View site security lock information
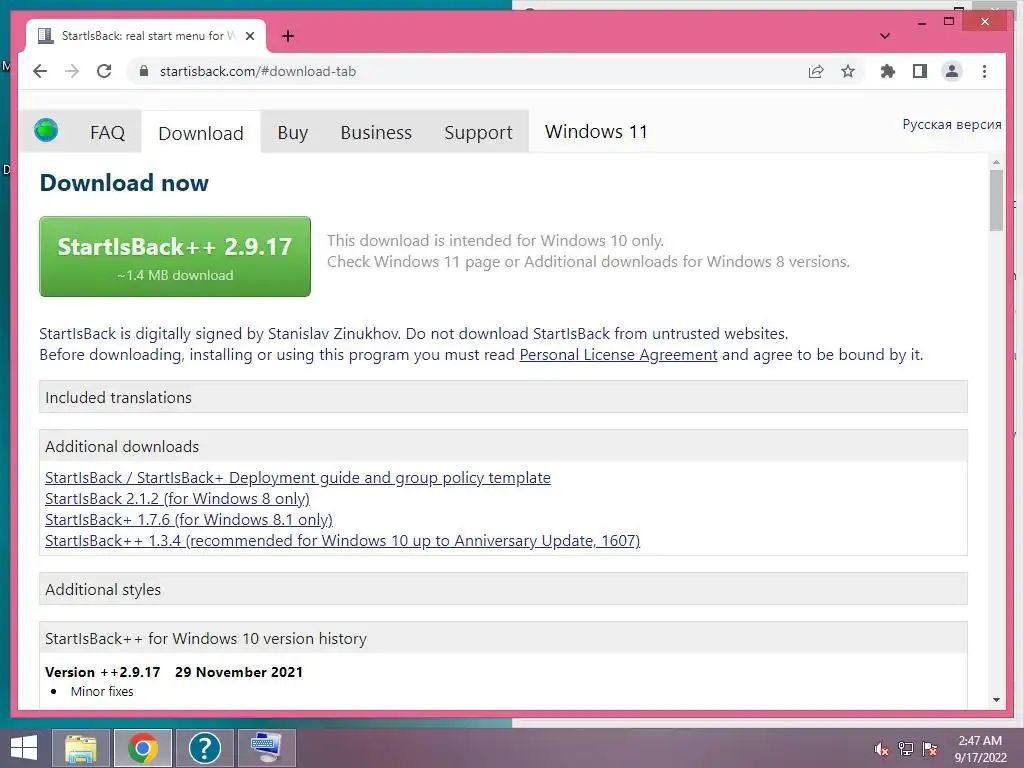 click(x=144, y=71)
